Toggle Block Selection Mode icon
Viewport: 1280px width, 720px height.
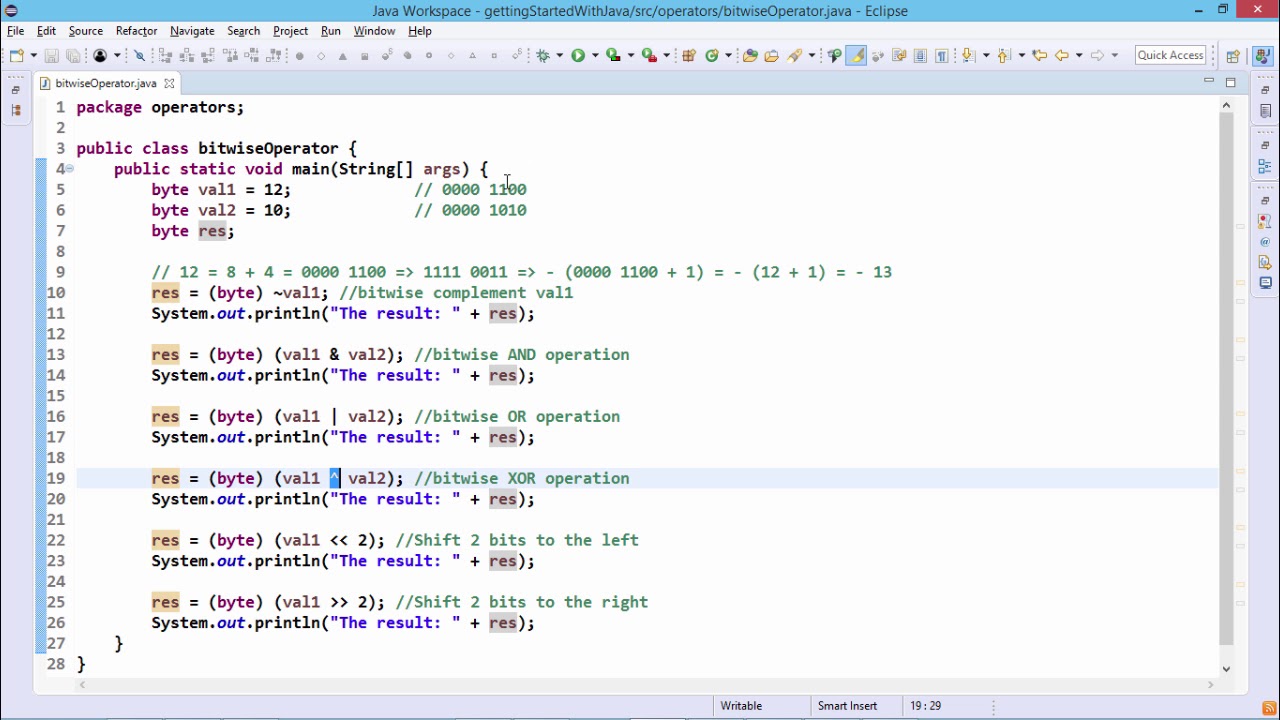tap(920, 55)
